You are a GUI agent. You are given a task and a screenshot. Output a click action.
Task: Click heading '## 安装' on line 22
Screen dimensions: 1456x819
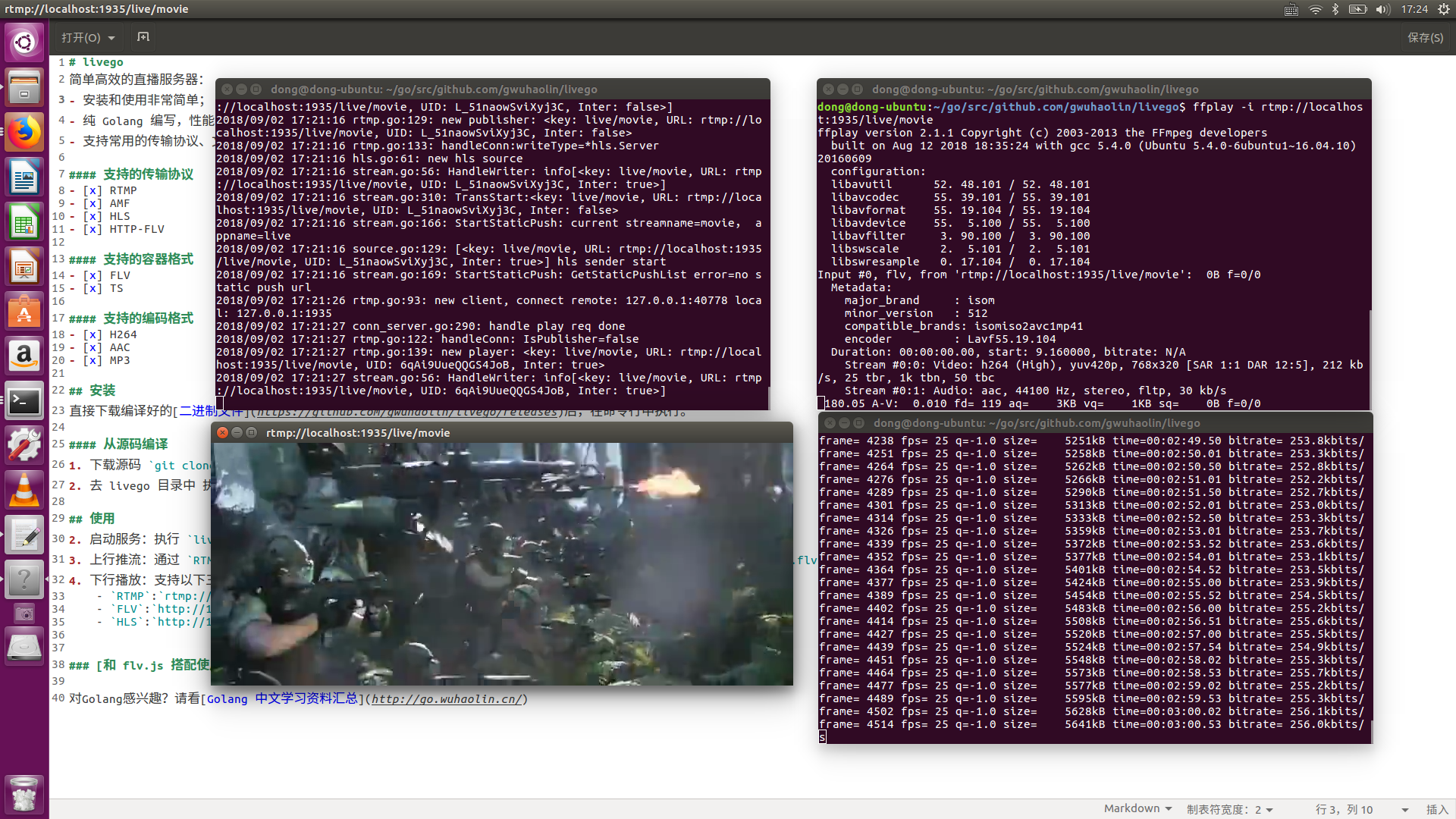92,391
